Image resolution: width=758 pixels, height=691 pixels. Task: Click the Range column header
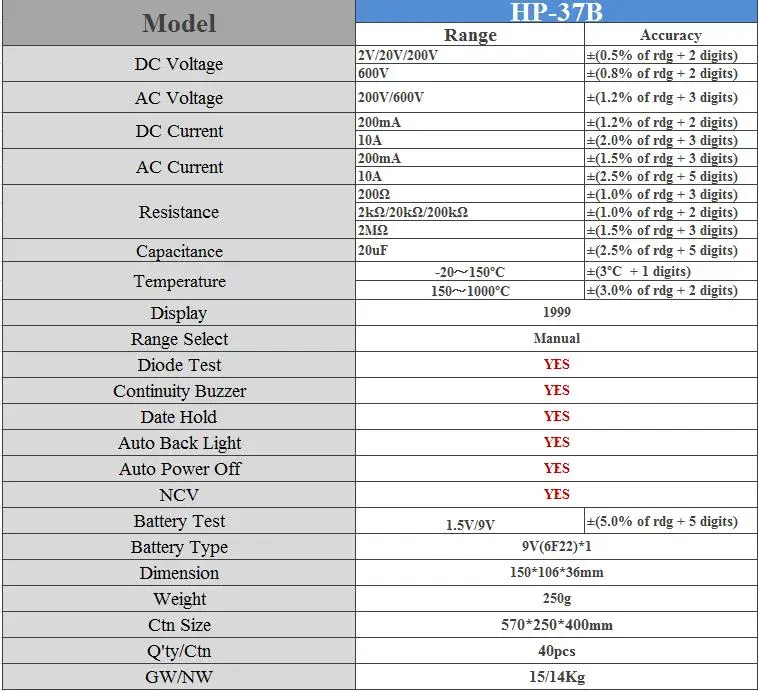pos(470,35)
